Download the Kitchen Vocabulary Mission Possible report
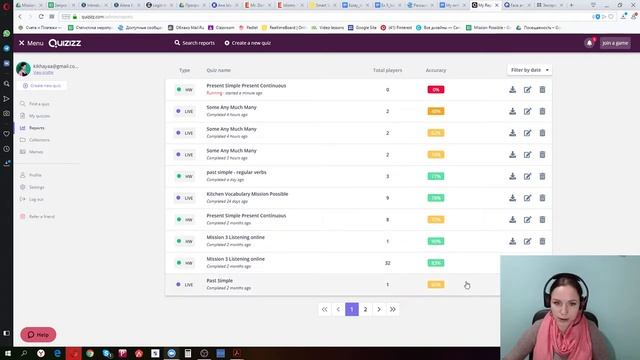 pyautogui.click(x=512, y=198)
